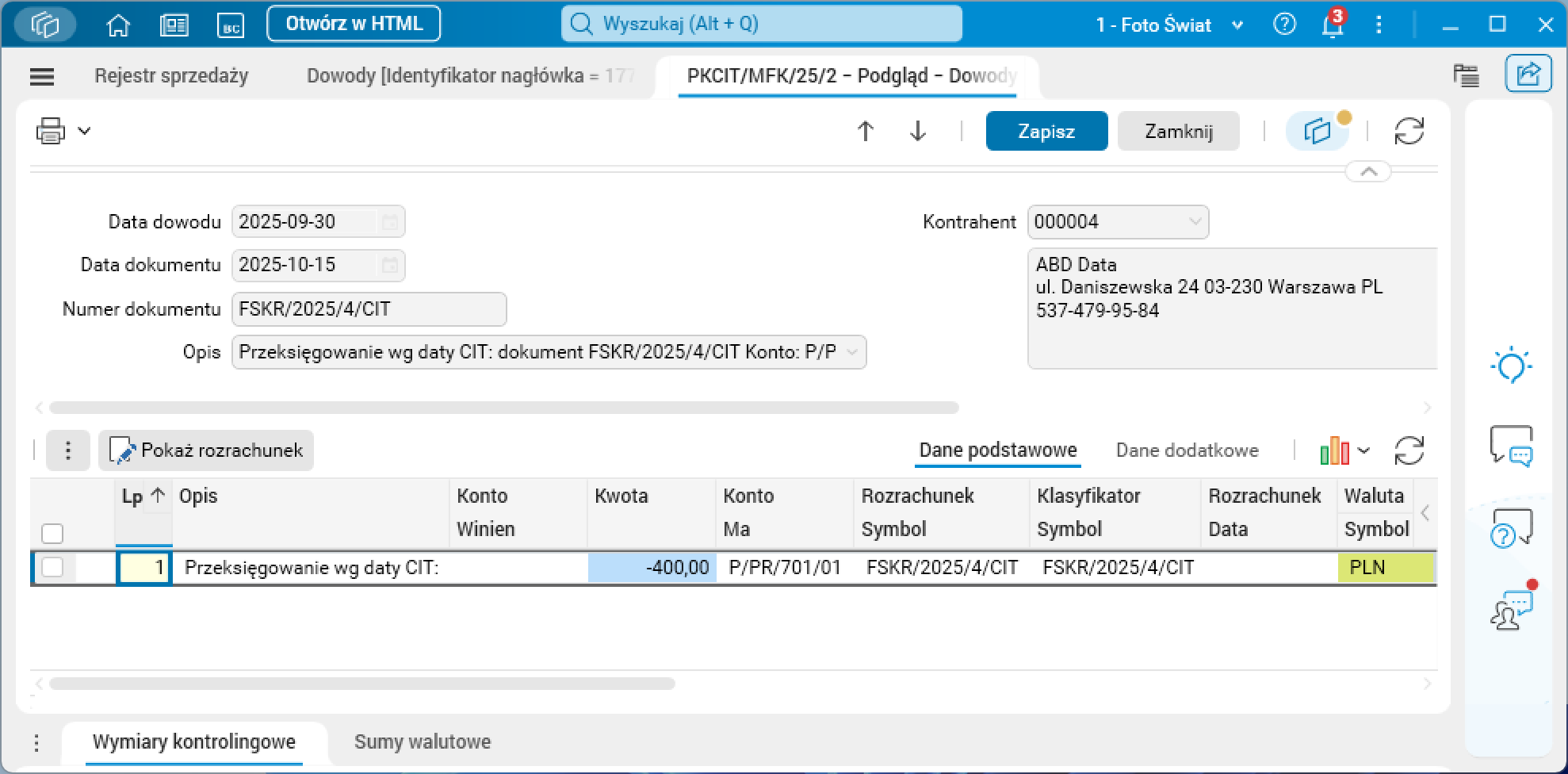Open bottom panel vertical dots menu

pyautogui.click(x=36, y=743)
